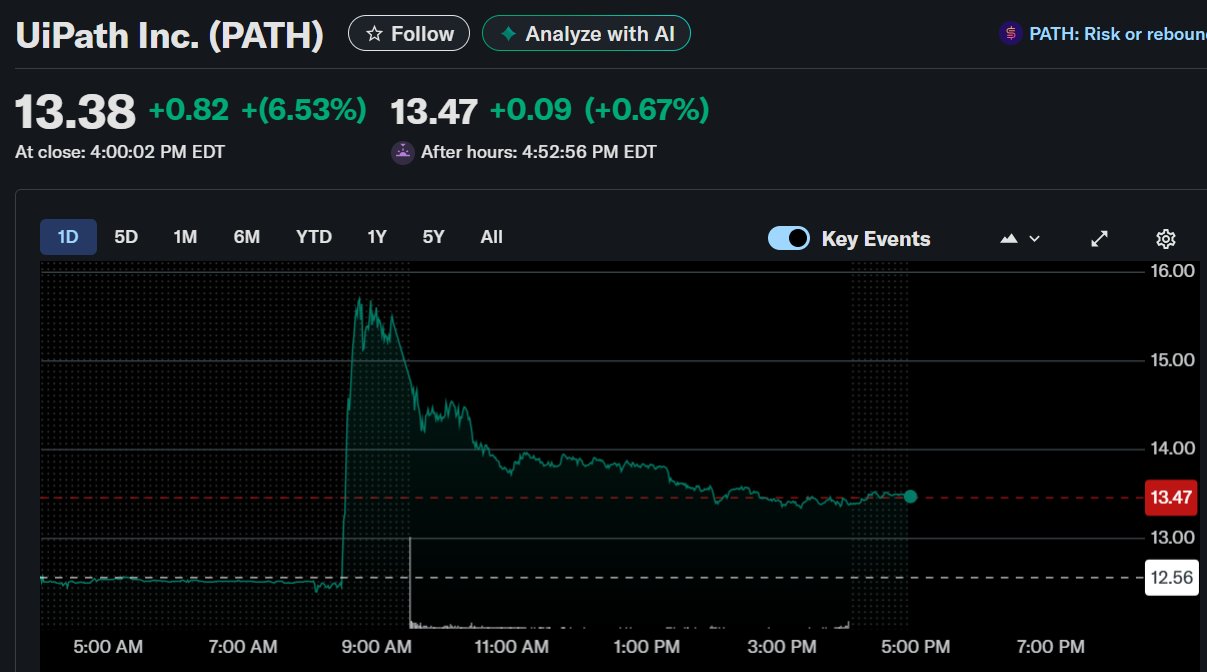The image size is (1207, 672).
Task: Switch to the 5D range
Action: pos(126,238)
